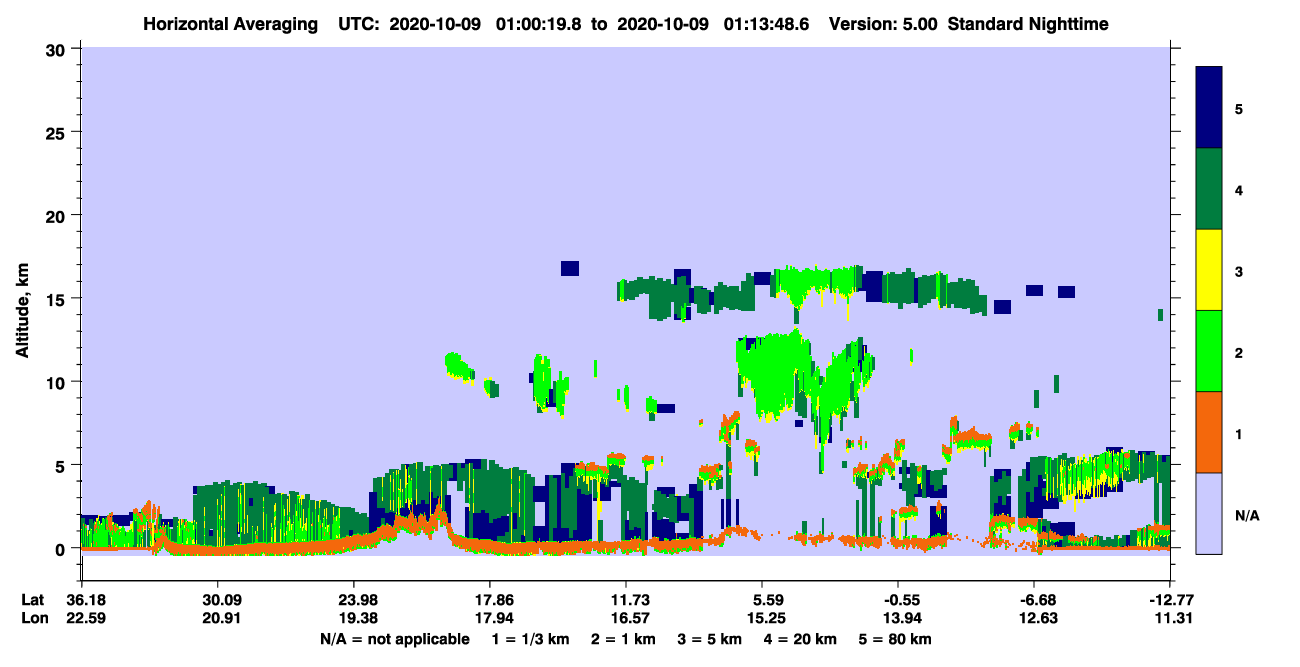Click the longitude value 11.31
The width and height of the screenshot is (1300, 667).
tap(1170, 618)
